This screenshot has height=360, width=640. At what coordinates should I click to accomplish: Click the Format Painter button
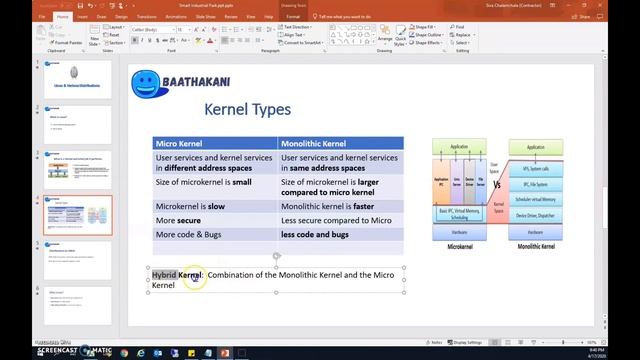click(66, 42)
